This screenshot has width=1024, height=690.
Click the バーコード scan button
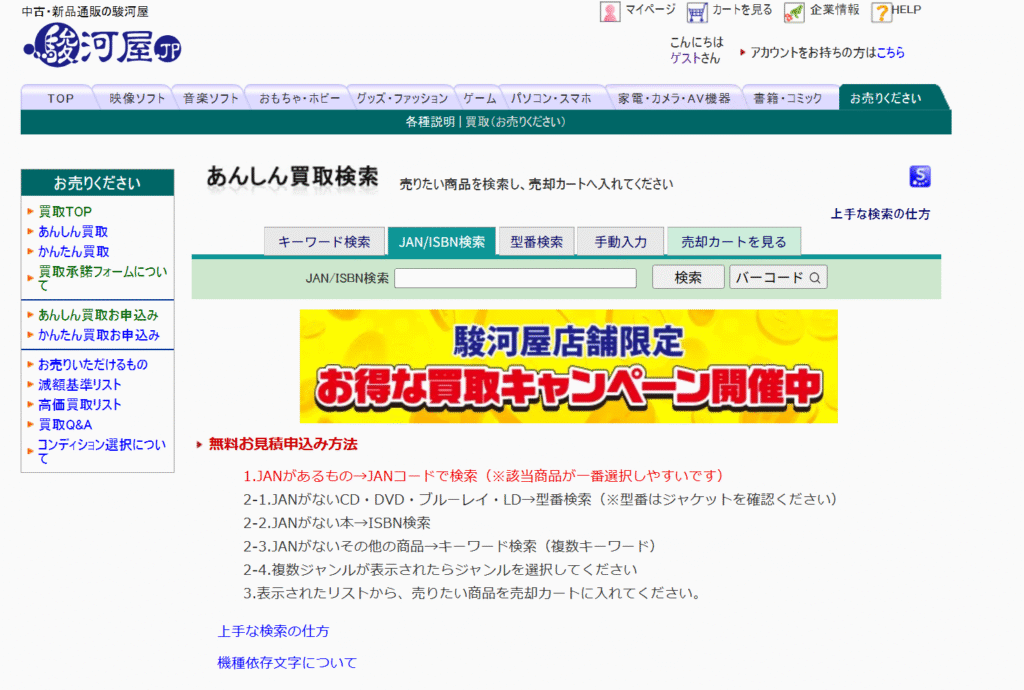[778, 277]
